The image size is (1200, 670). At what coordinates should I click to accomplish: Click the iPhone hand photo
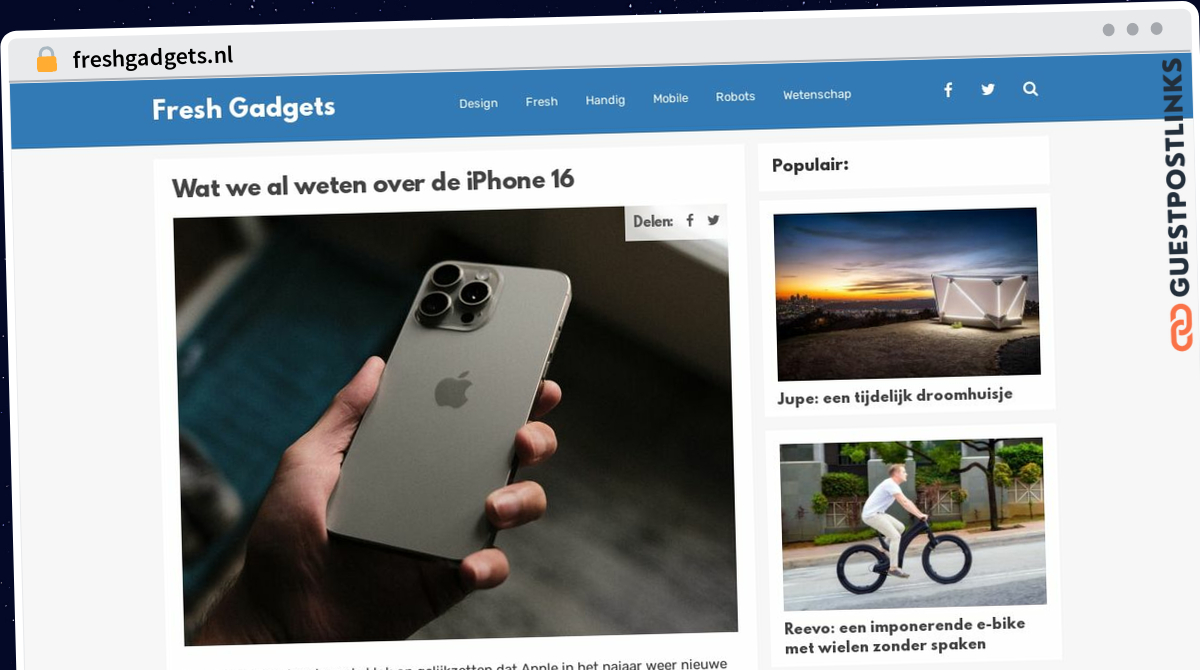[455, 425]
